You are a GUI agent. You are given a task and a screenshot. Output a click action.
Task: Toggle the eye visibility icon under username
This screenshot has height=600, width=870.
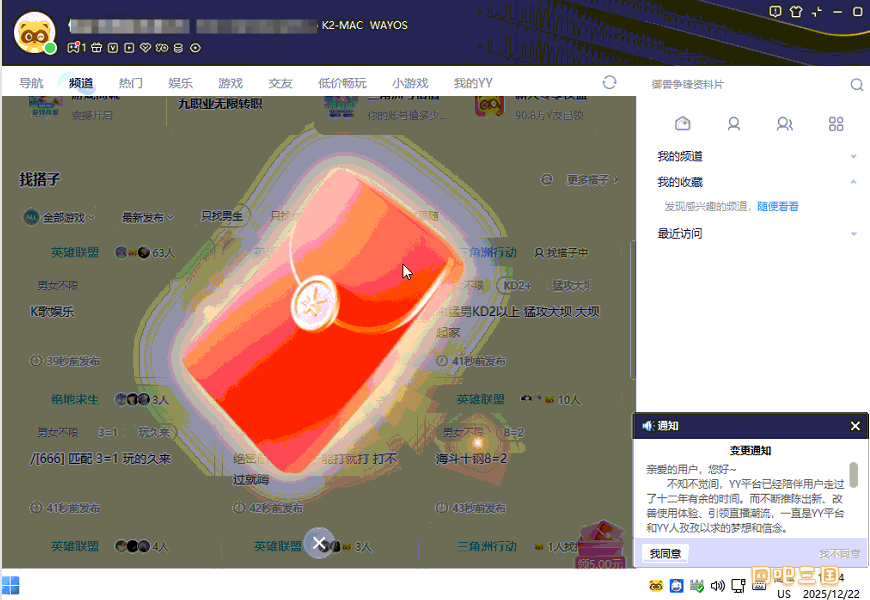click(x=195, y=48)
